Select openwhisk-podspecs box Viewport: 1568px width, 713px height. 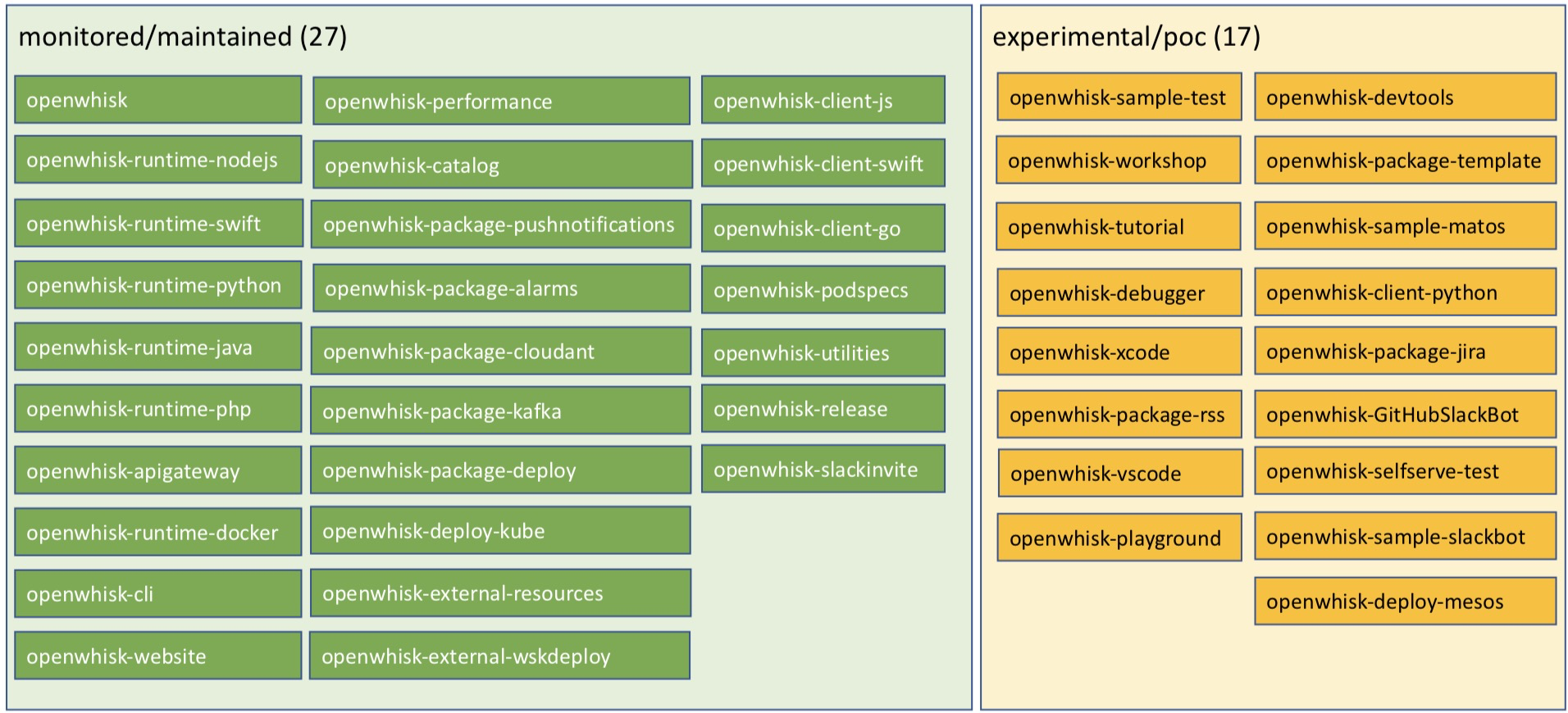coord(823,289)
